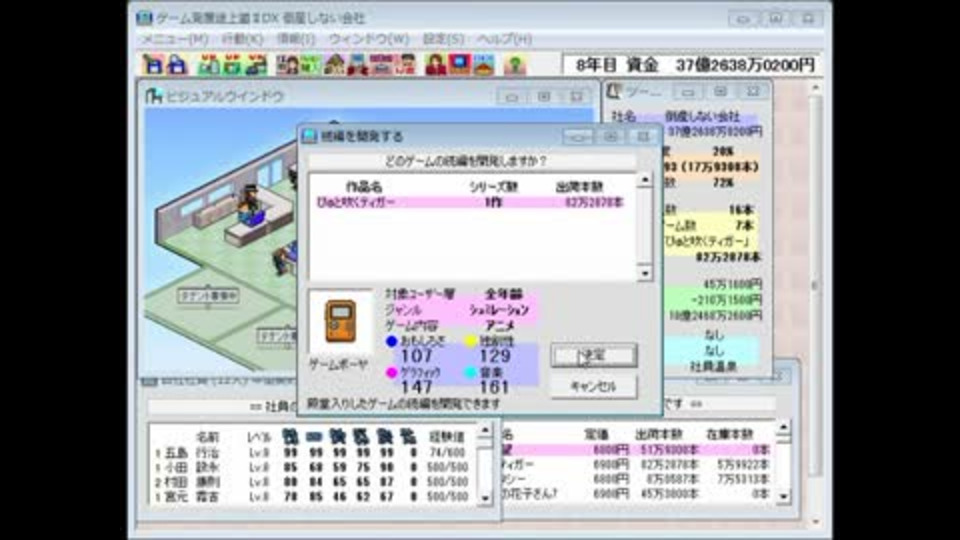The width and height of the screenshot is (960, 540).
Task: Click the staff list scroll up arrow
Action: pos(485,430)
